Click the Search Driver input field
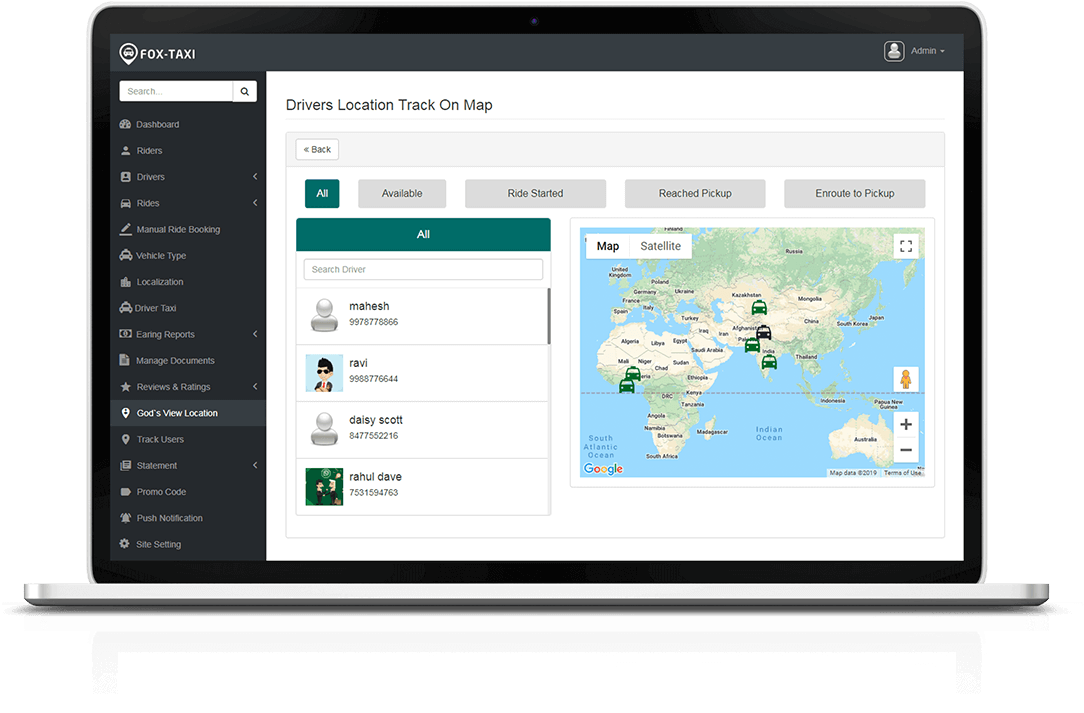 (x=423, y=270)
